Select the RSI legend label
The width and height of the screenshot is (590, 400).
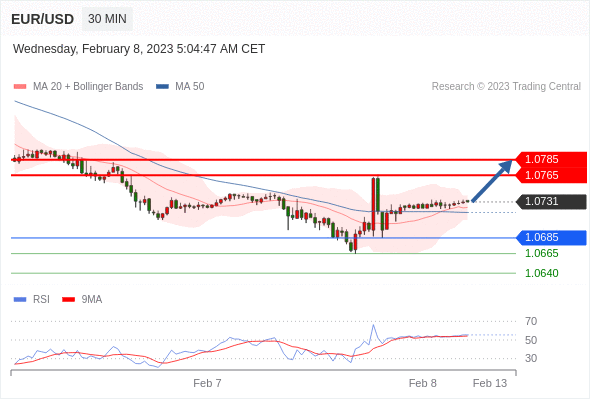(x=41, y=300)
